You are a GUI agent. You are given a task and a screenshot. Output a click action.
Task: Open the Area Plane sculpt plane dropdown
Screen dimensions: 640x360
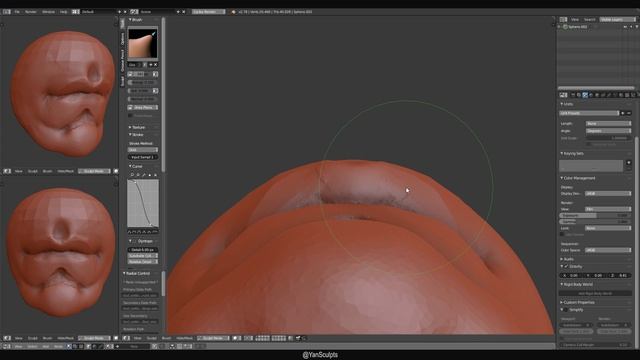coord(142,107)
